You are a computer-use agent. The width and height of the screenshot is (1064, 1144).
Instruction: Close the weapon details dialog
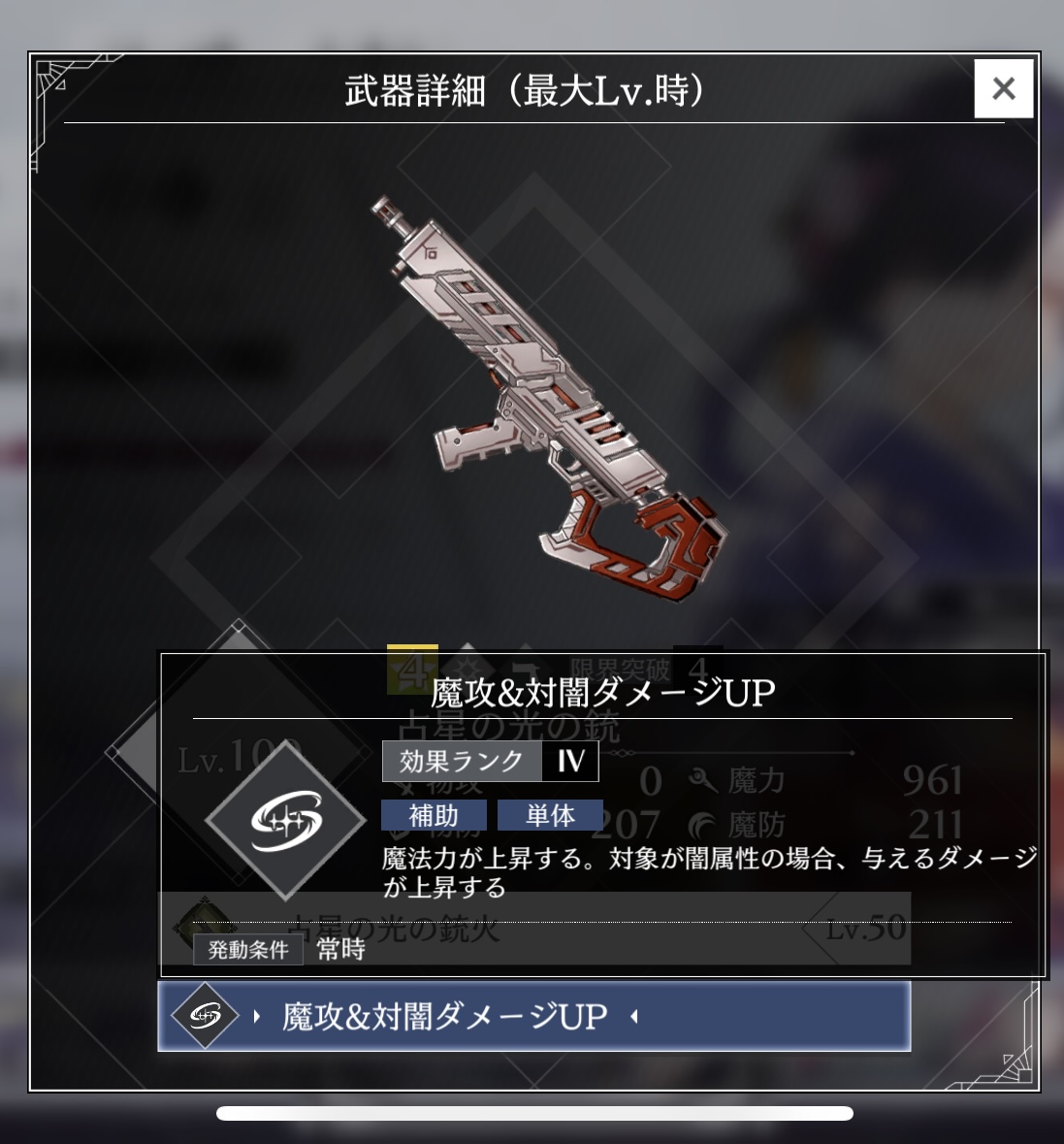1004,89
